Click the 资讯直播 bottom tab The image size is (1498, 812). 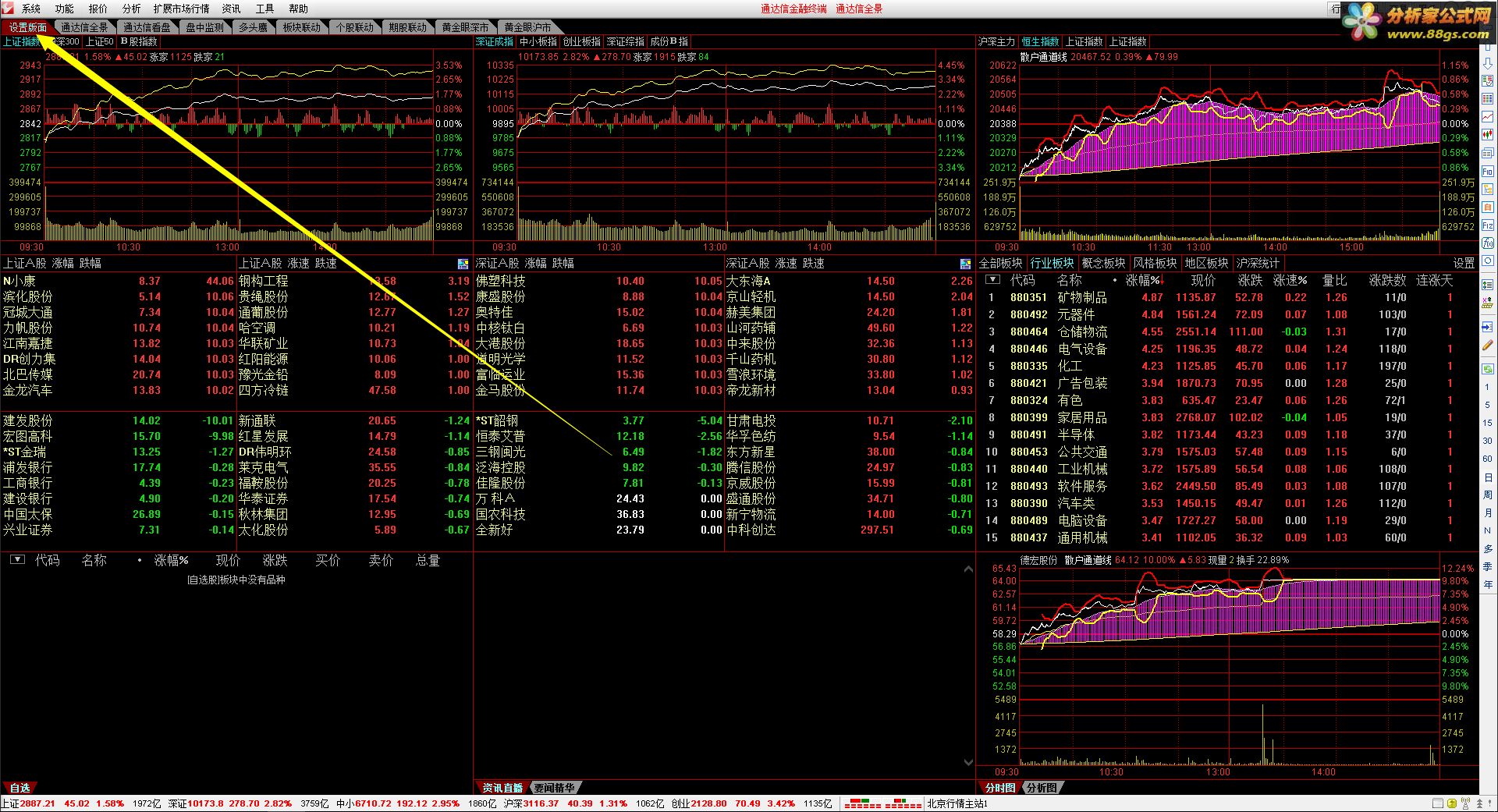[x=502, y=788]
